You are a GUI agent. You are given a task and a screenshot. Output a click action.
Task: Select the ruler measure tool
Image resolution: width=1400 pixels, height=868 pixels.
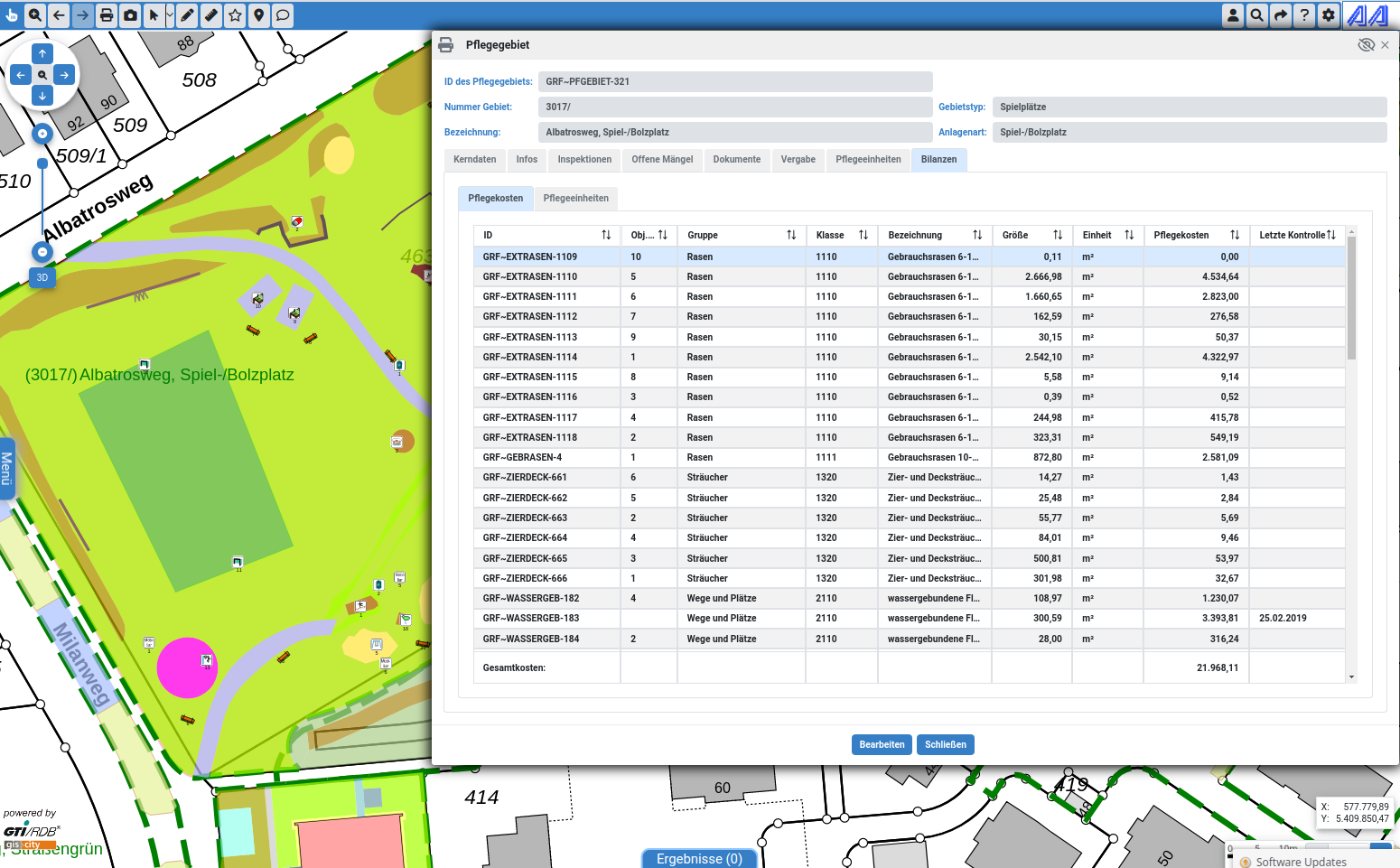[210, 15]
